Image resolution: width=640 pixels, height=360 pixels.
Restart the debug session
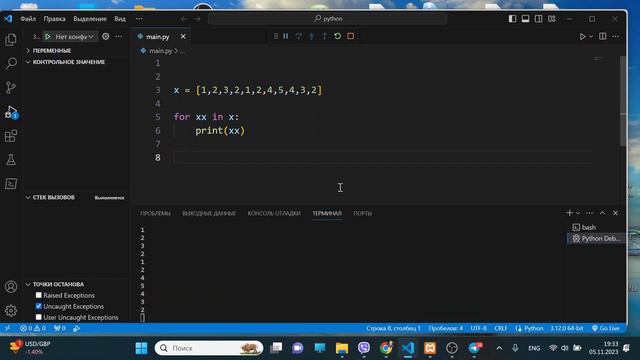(338, 36)
